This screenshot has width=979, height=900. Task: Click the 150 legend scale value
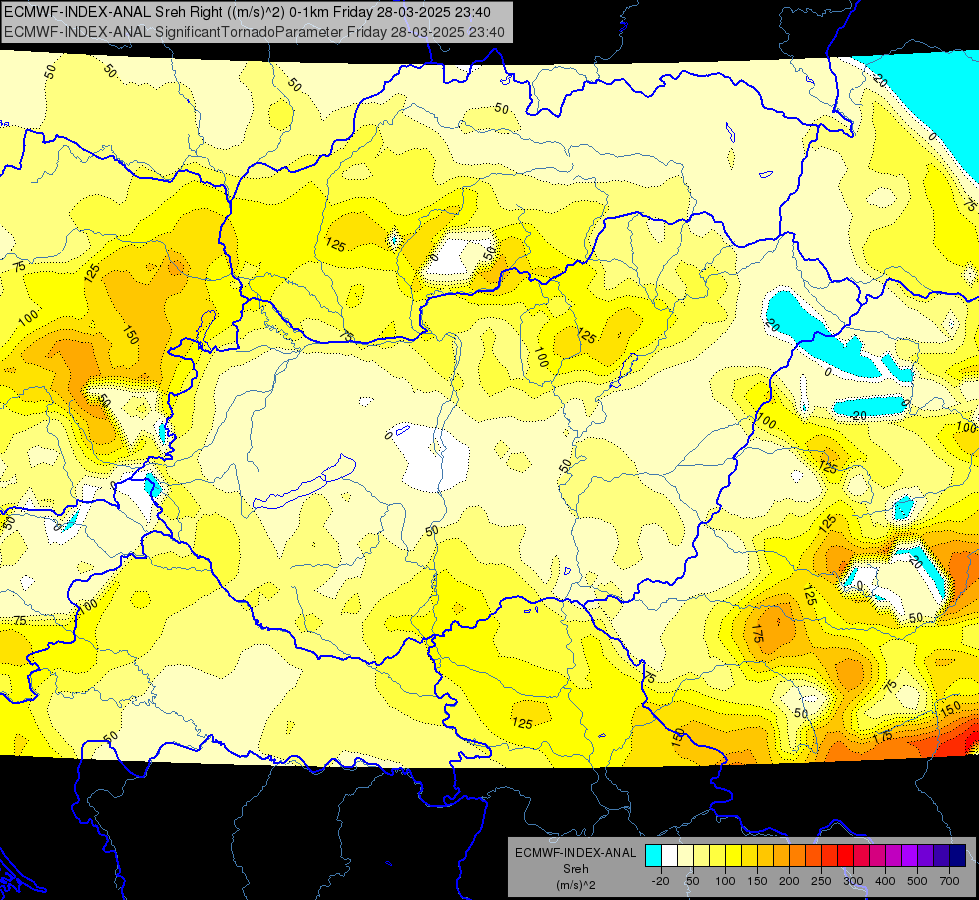tap(757, 881)
